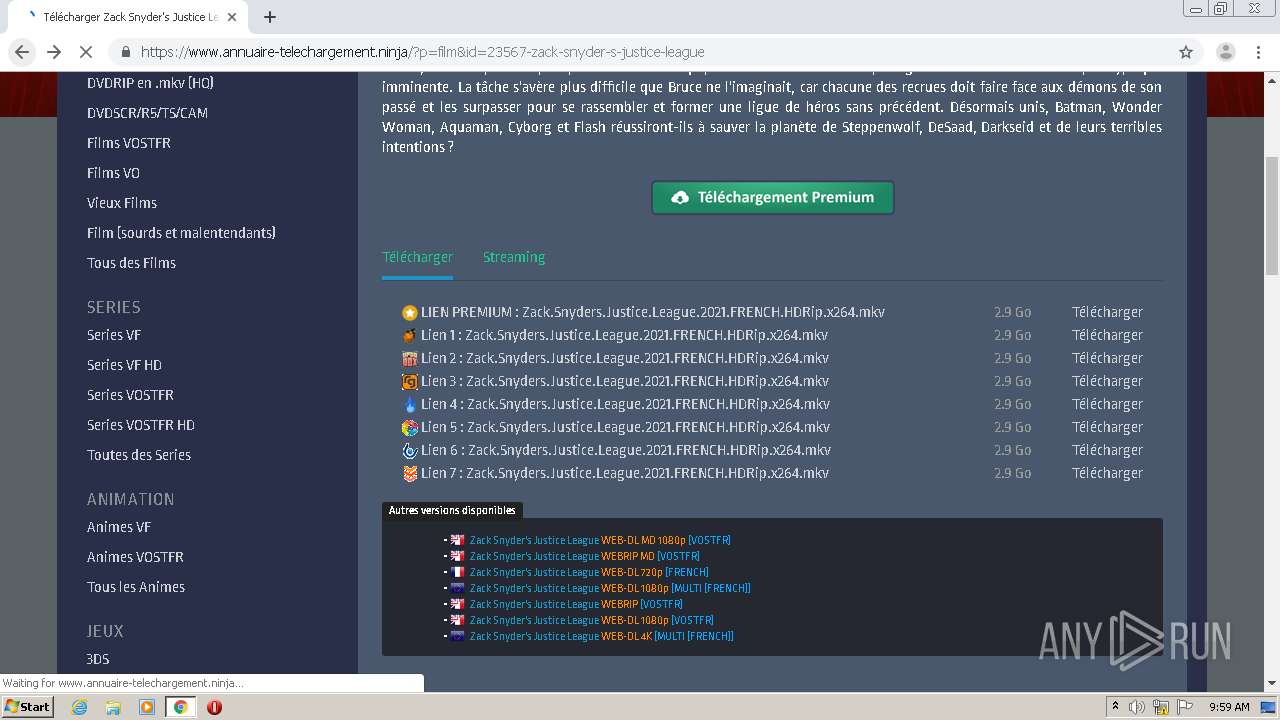Click the flag icon beside WEB-DL 720p [FRENCH]

(x=457, y=572)
